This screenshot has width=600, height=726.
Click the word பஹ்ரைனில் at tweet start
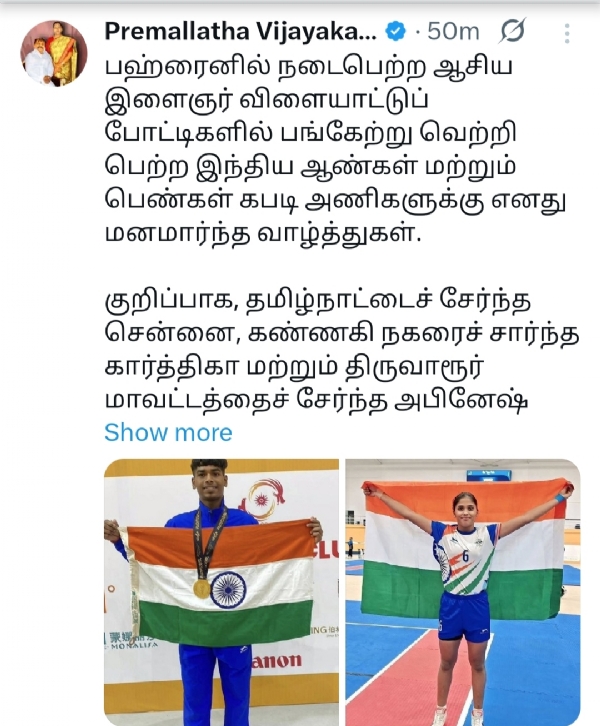(x=188, y=69)
